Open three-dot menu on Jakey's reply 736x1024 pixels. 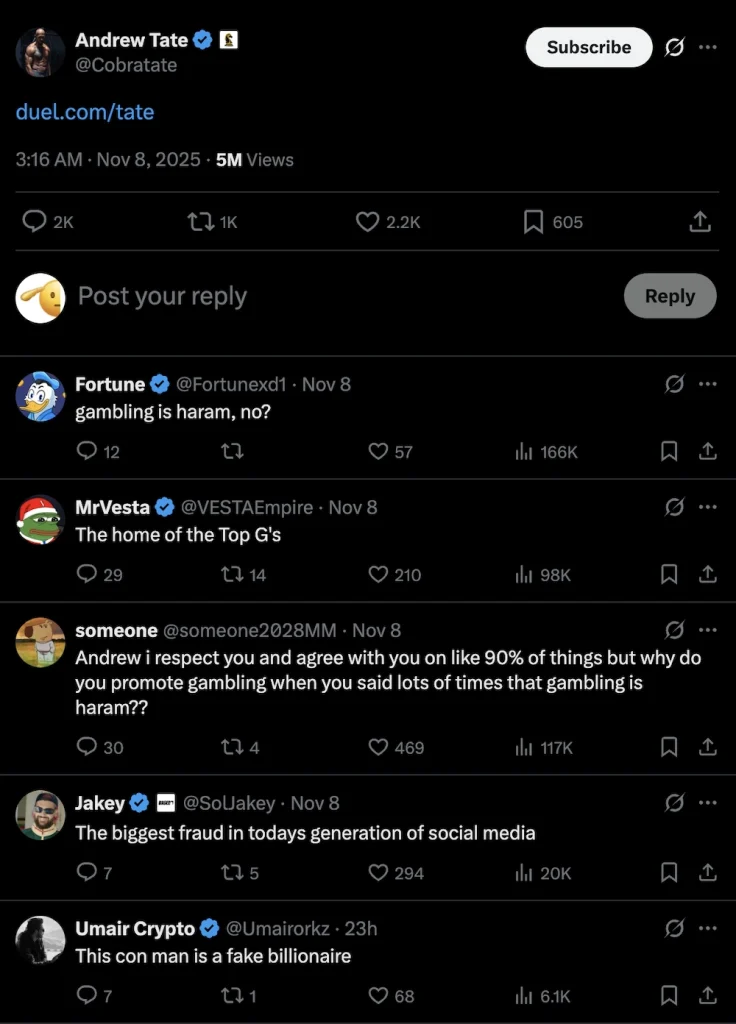click(708, 803)
